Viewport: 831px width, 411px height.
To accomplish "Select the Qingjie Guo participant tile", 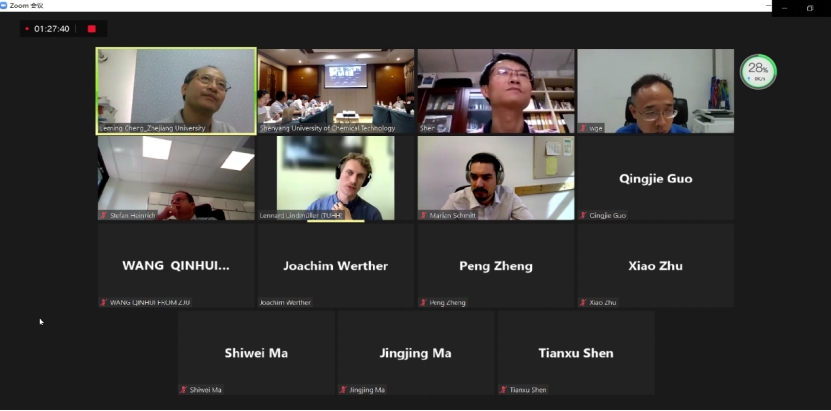I will click(x=656, y=178).
